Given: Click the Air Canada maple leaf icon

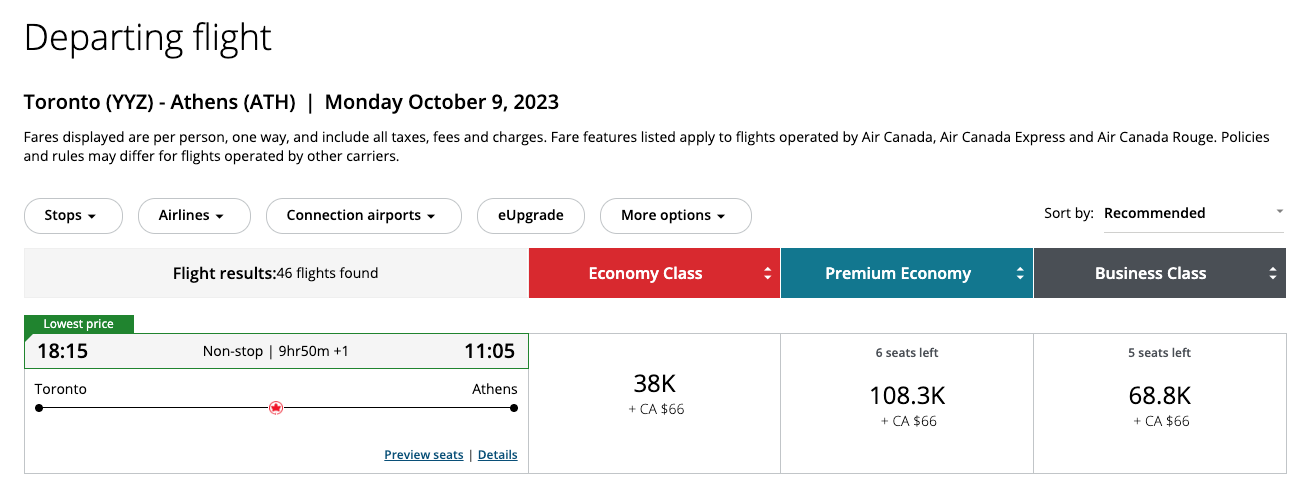Looking at the screenshot, I should coord(276,408).
